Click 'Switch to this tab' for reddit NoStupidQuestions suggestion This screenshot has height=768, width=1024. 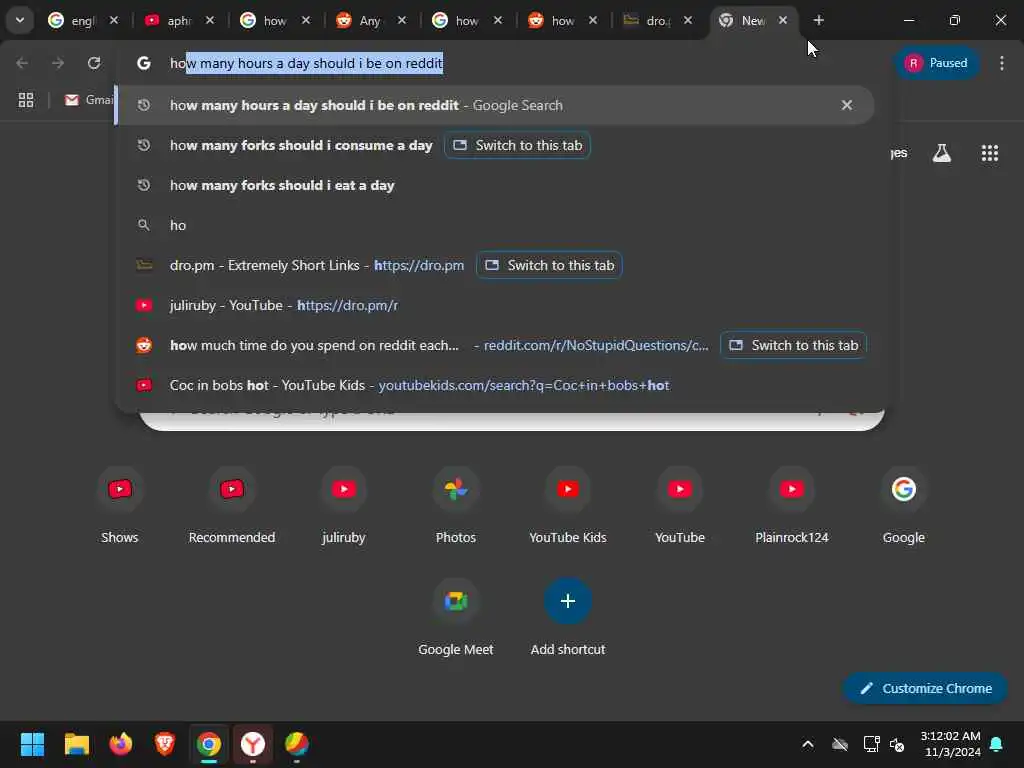point(793,345)
